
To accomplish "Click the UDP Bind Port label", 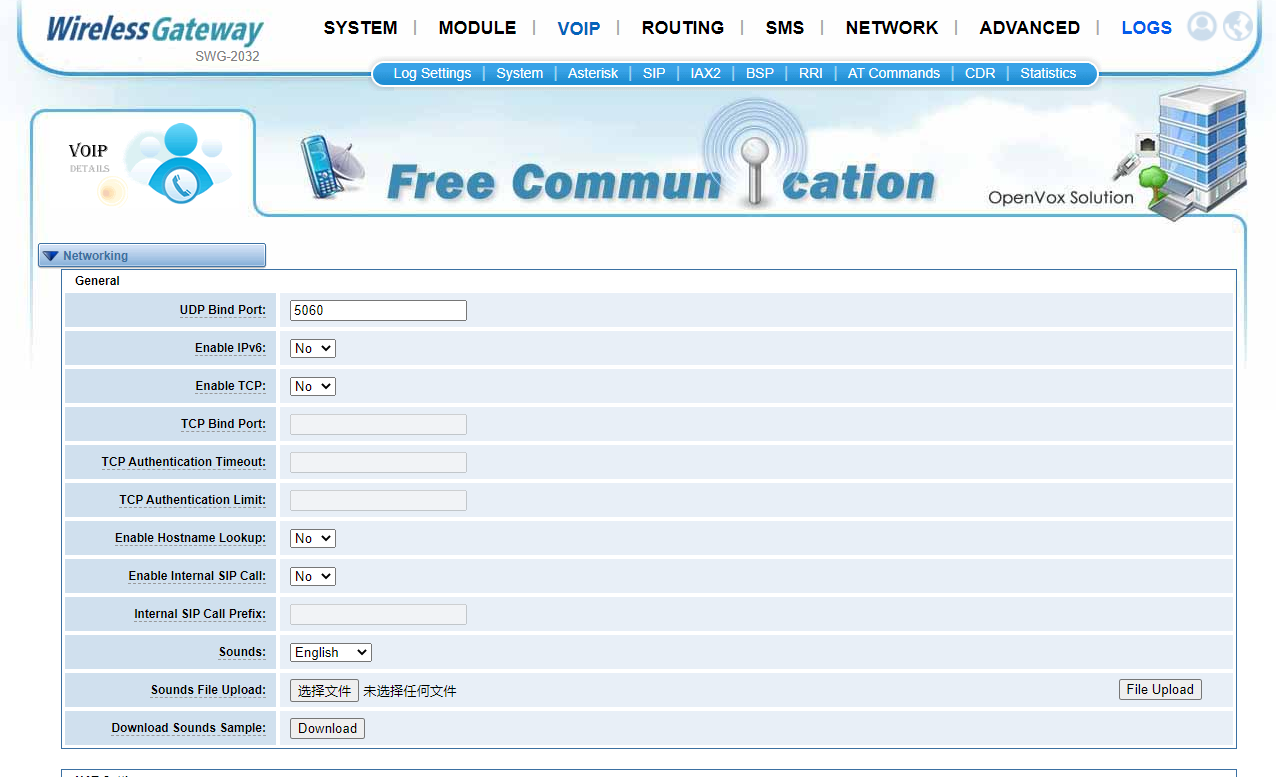I will (223, 310).
